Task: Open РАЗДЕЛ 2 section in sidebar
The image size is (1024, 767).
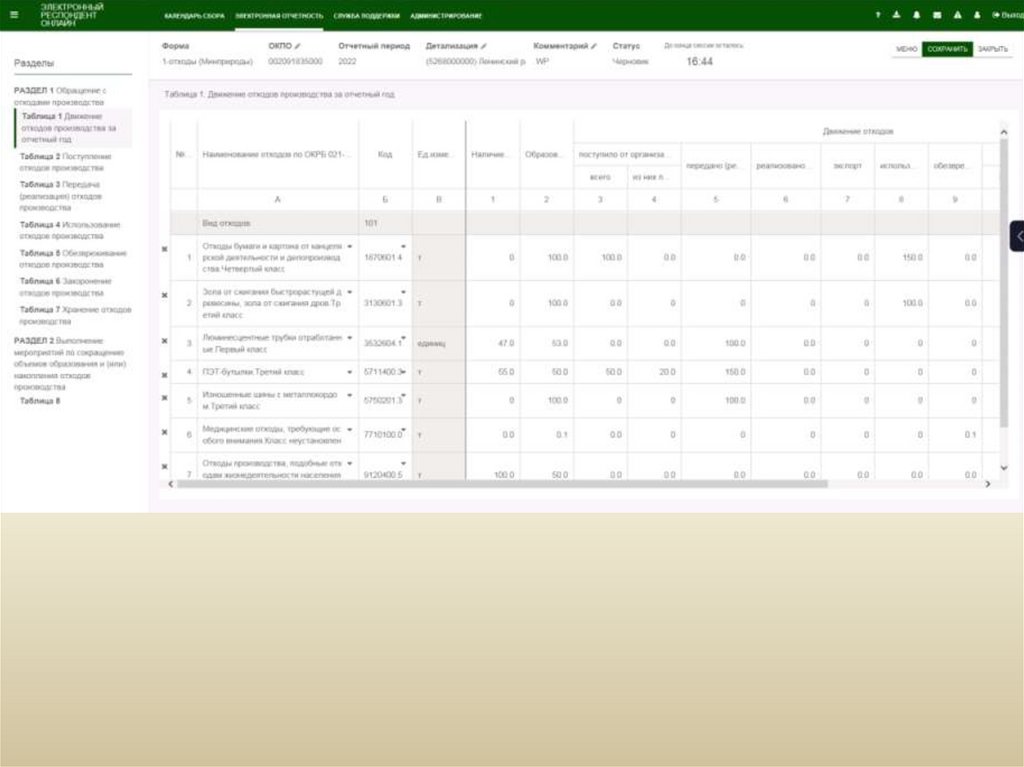Action: pos(70,364)
